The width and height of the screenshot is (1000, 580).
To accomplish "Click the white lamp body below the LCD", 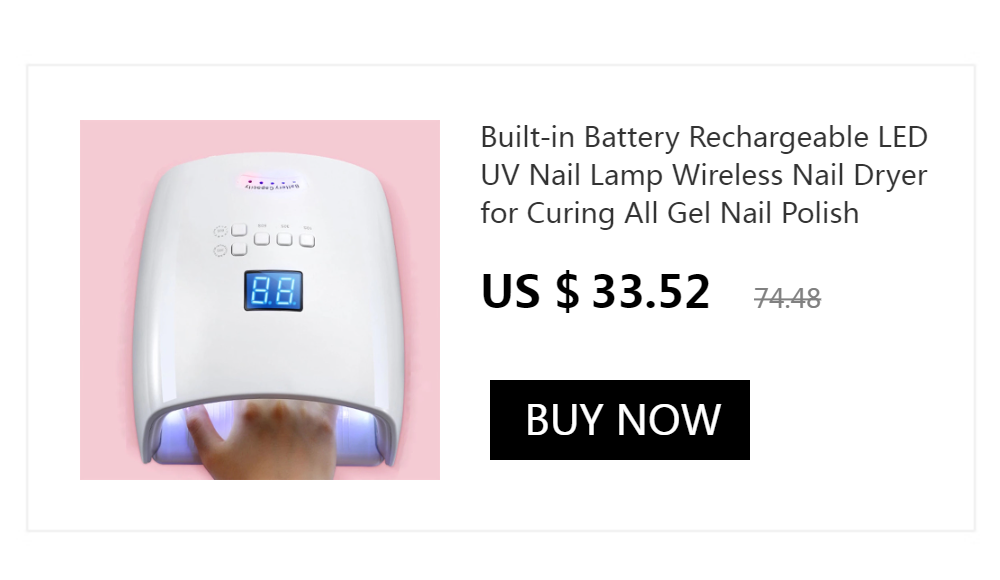I will pos(271,351).
